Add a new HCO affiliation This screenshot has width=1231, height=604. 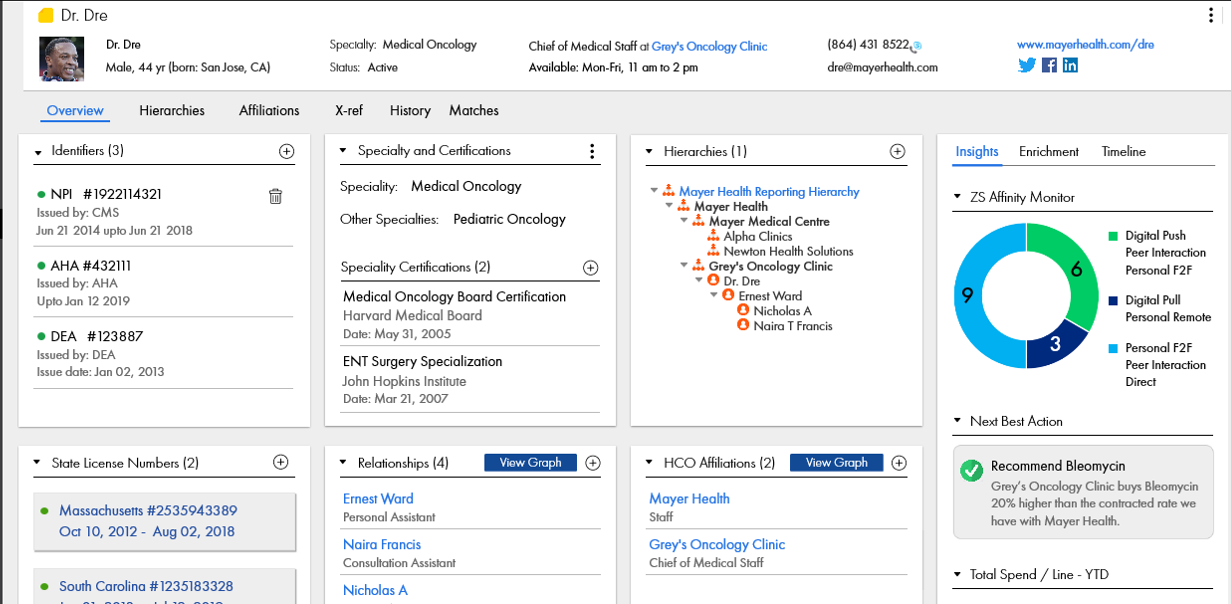tap(899, 462)
